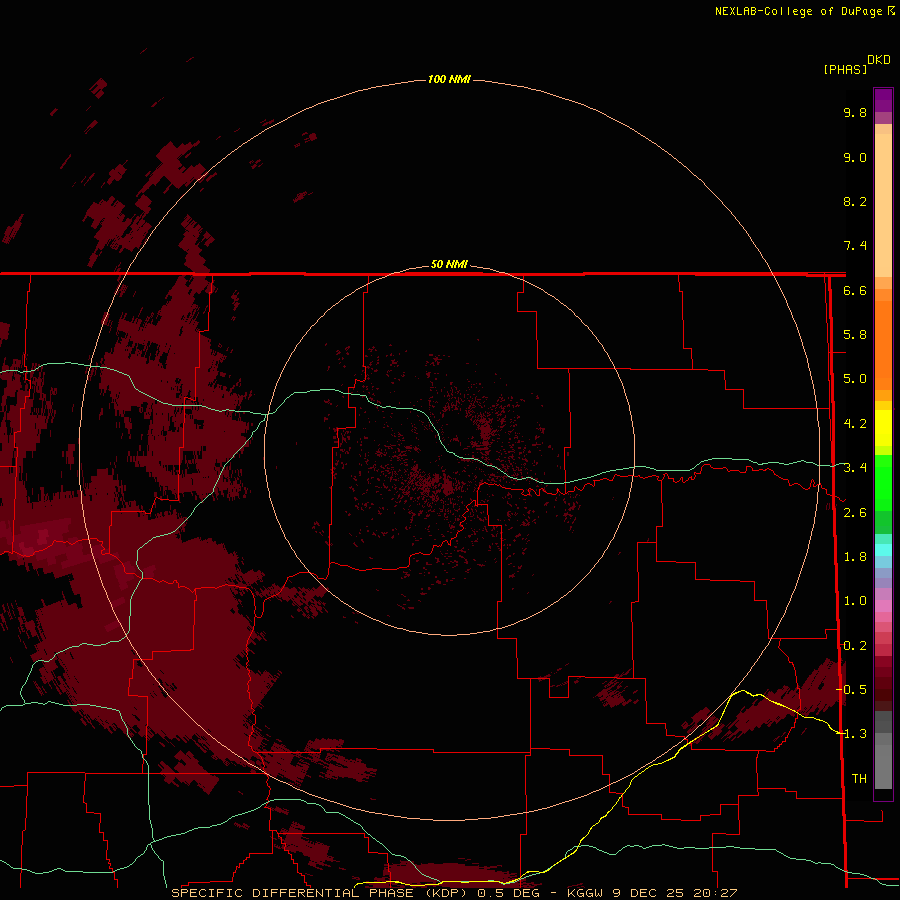The height and width of the screenshot is (900, 900).
Task: Click the TH threshold label on the scale
Action: coord(859,779)
